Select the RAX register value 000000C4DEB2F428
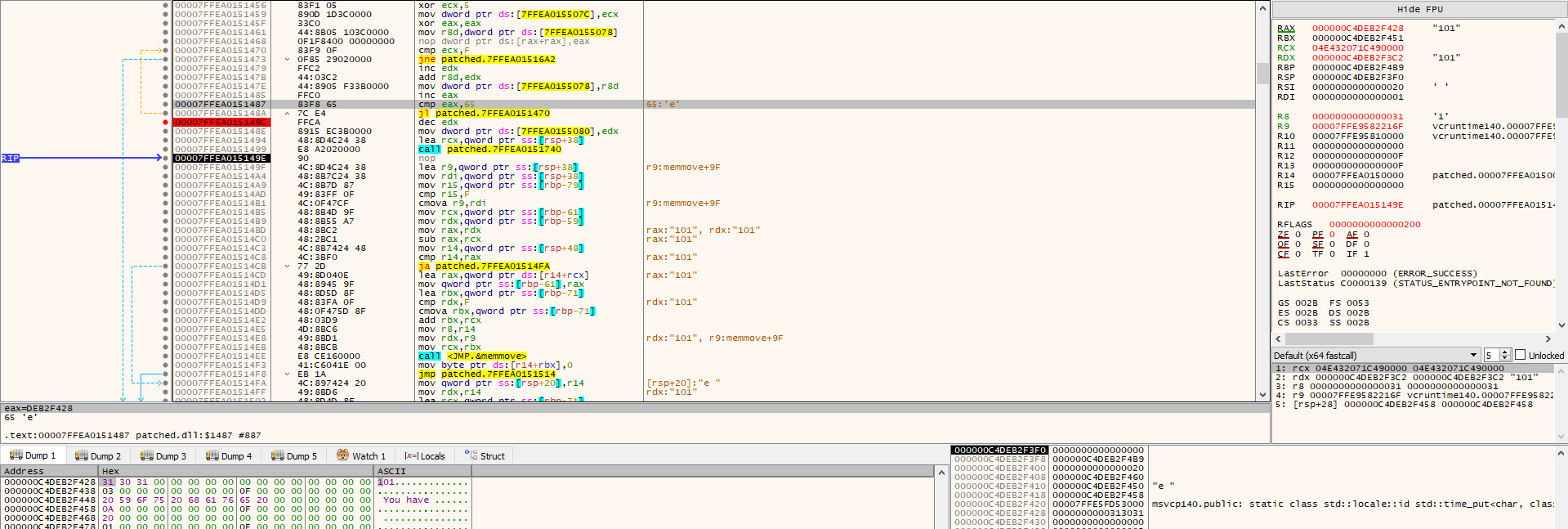 click(x=1358, y=29)
